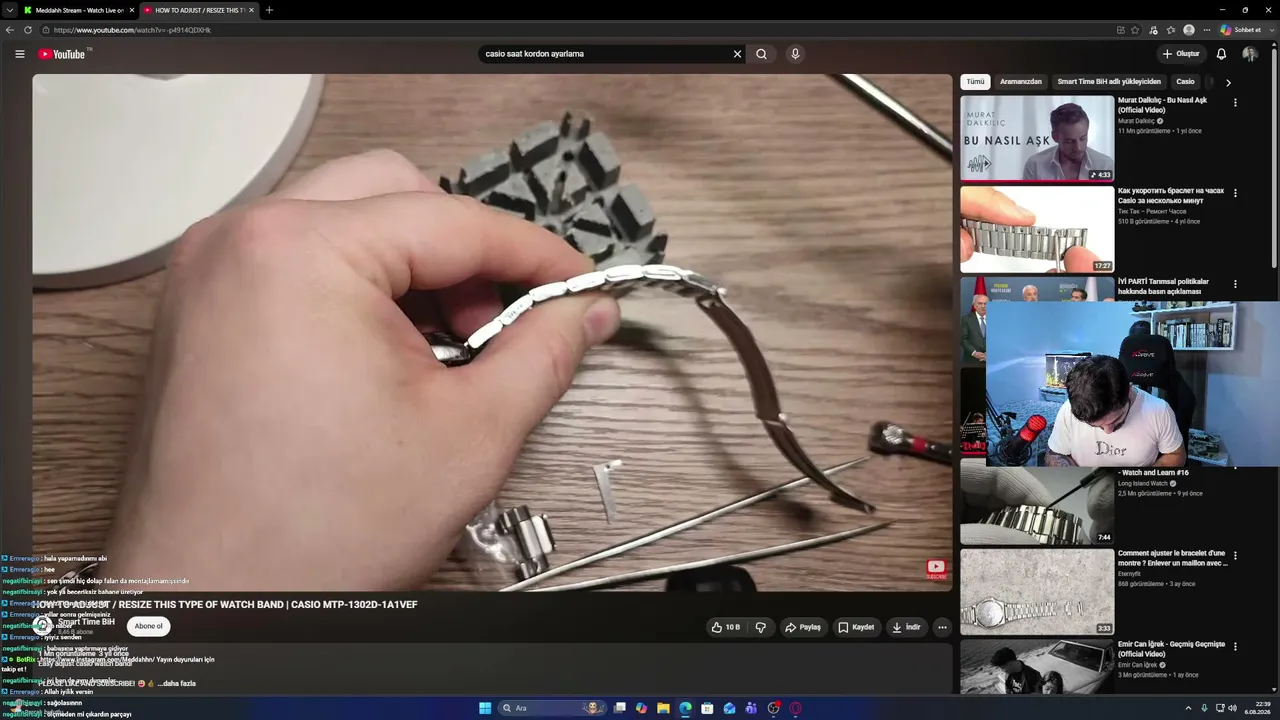Screen dimensions: 1280x720
Task: Like the video with thumbs up
Action: point(726,627)
